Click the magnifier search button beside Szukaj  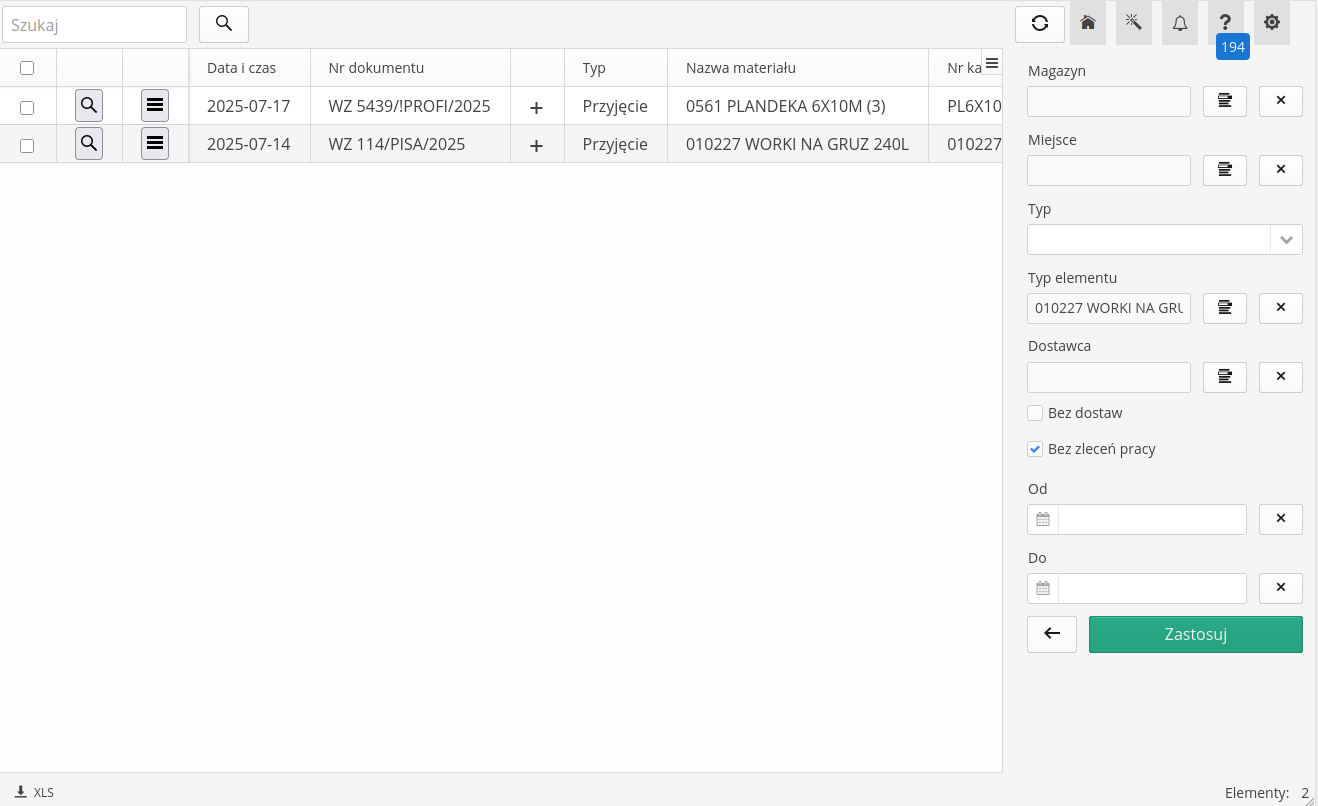224,24
